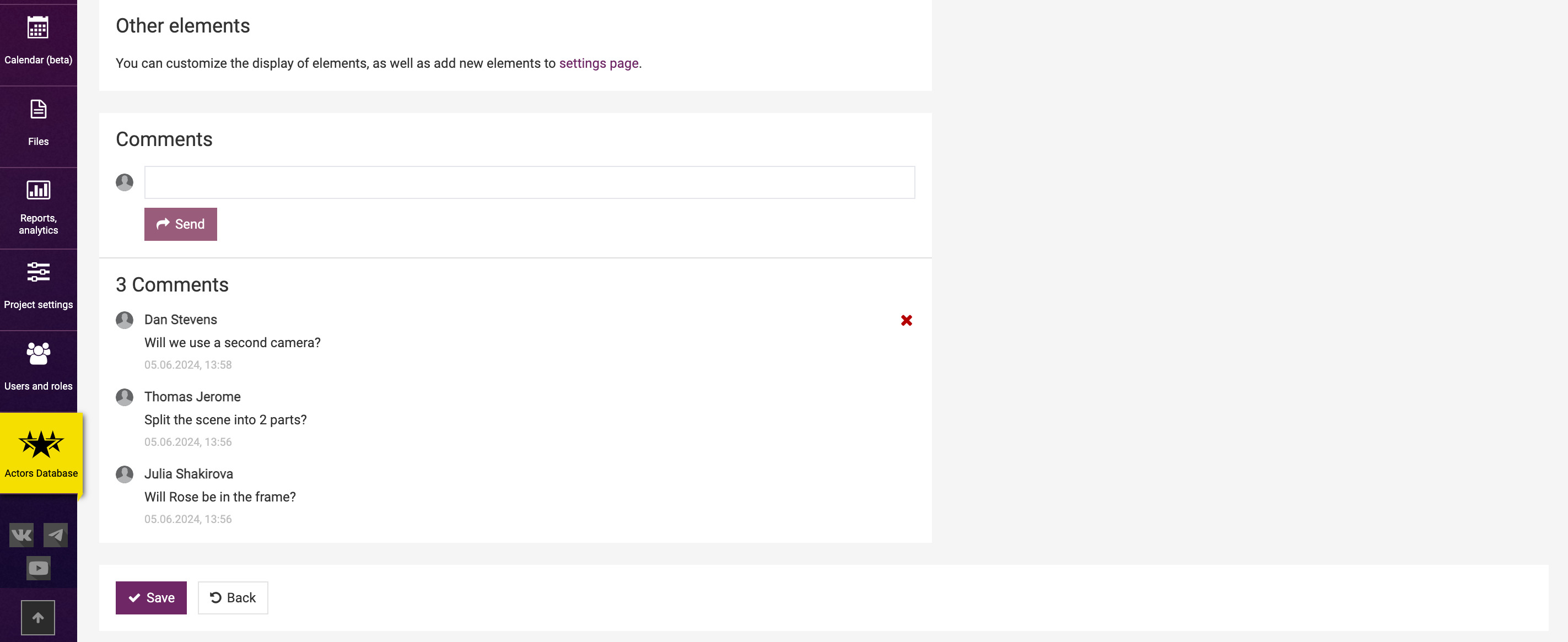Click timestamp 05.06.2024, 13:58
This screenshot has height=642, width=1568.
[x=188, y=365]
